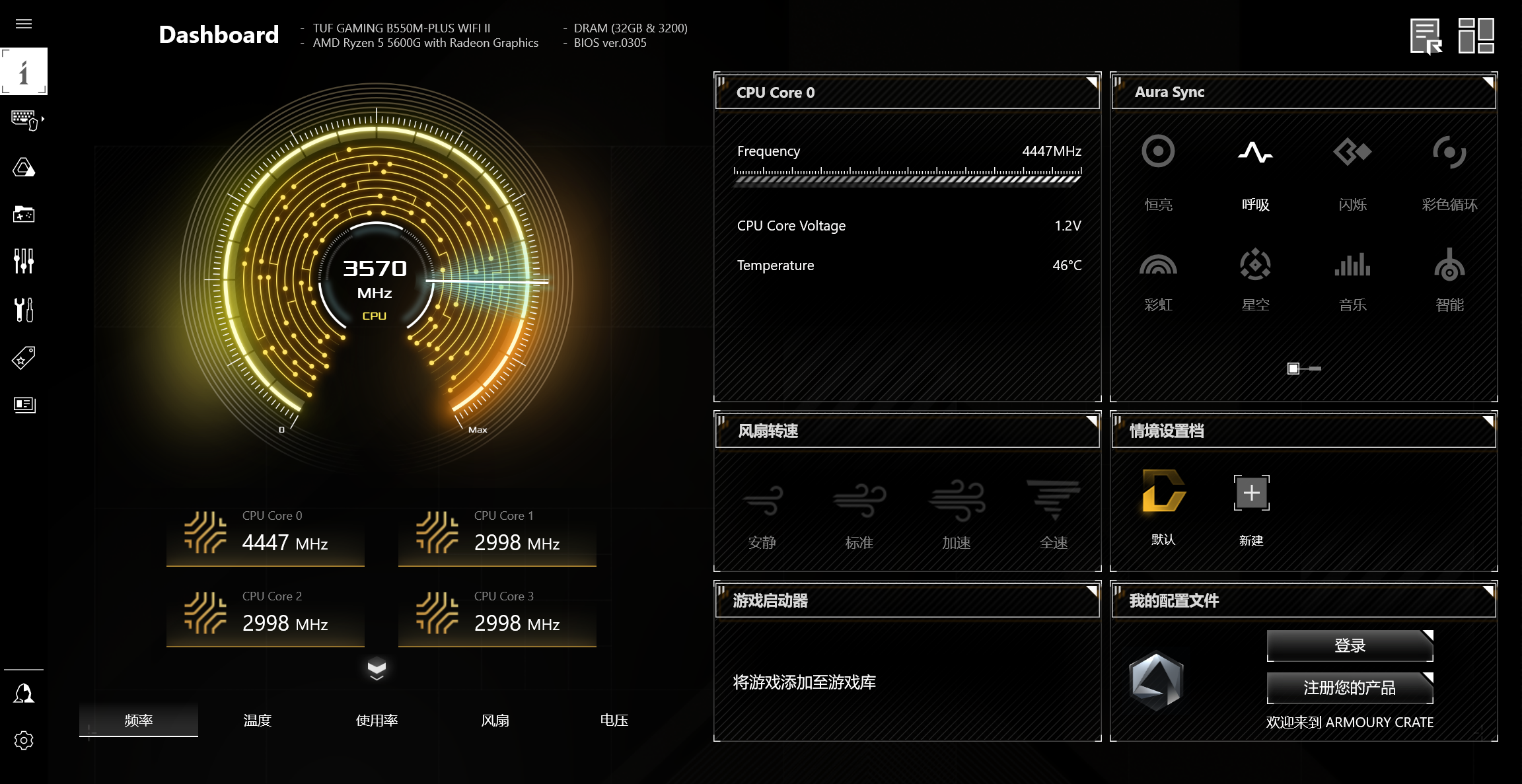Open the hamburger menu at top left
This screenshot has height=784, width=1522.
tap(24, 24)
